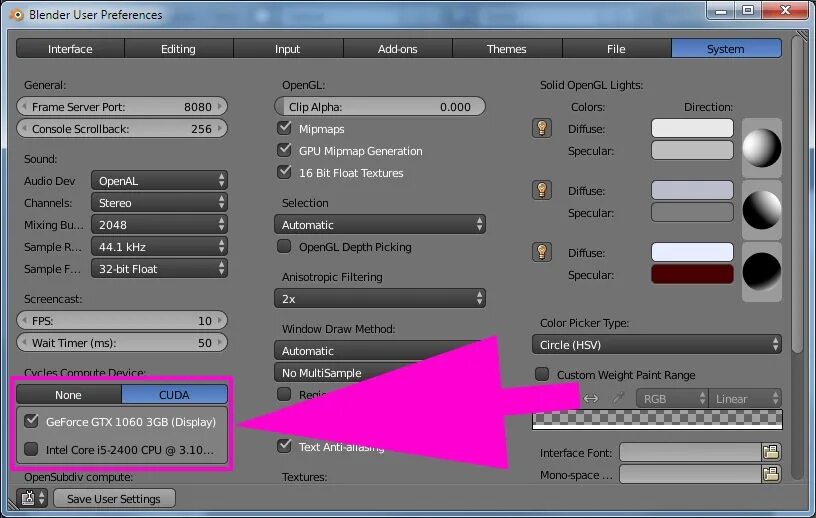The image size is (816, 518).
Task: Toggle Text Anti-aliasing checkbox
Action: (284, 446)
